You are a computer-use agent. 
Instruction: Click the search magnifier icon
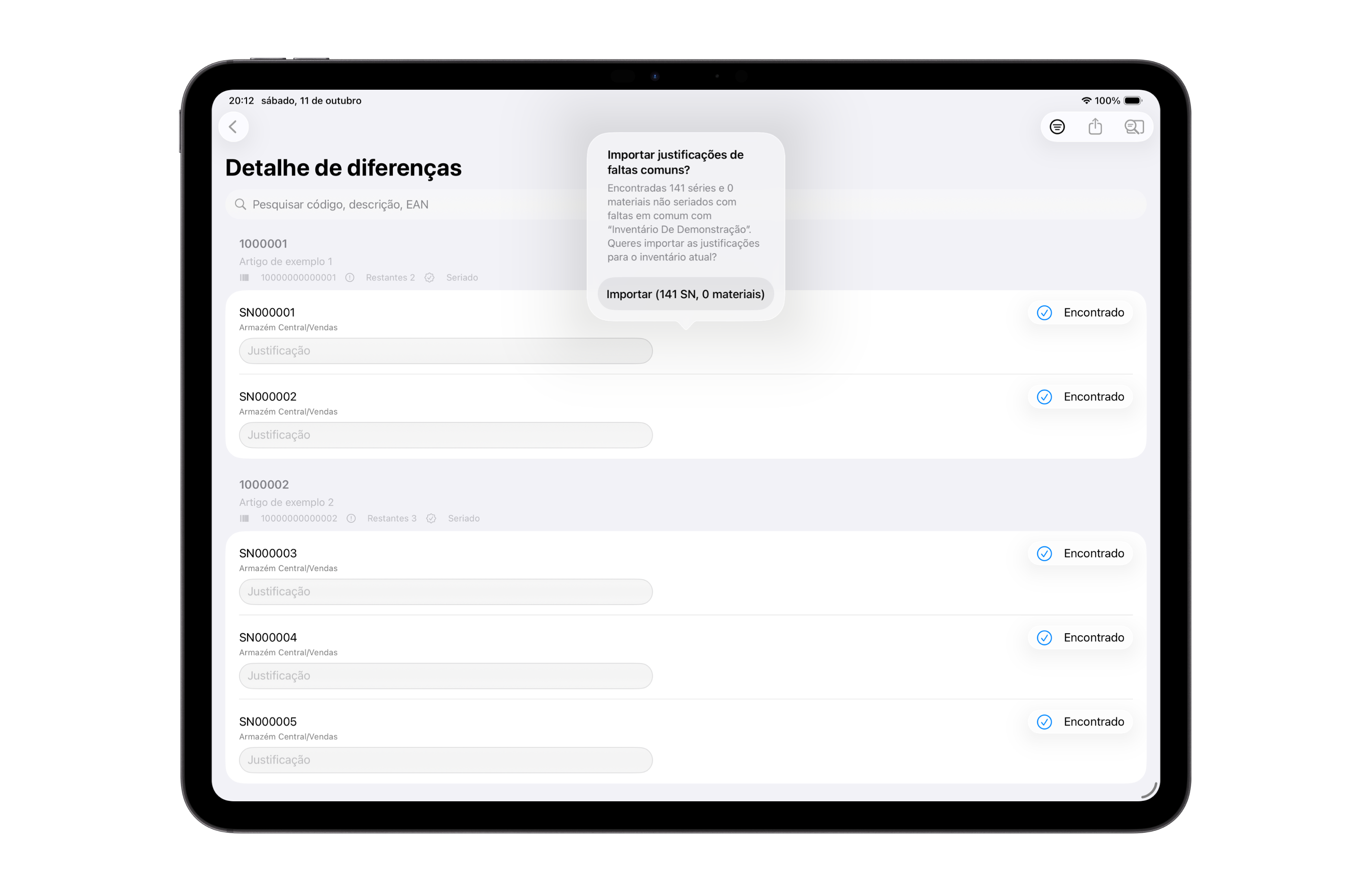[x=241, y=204]
